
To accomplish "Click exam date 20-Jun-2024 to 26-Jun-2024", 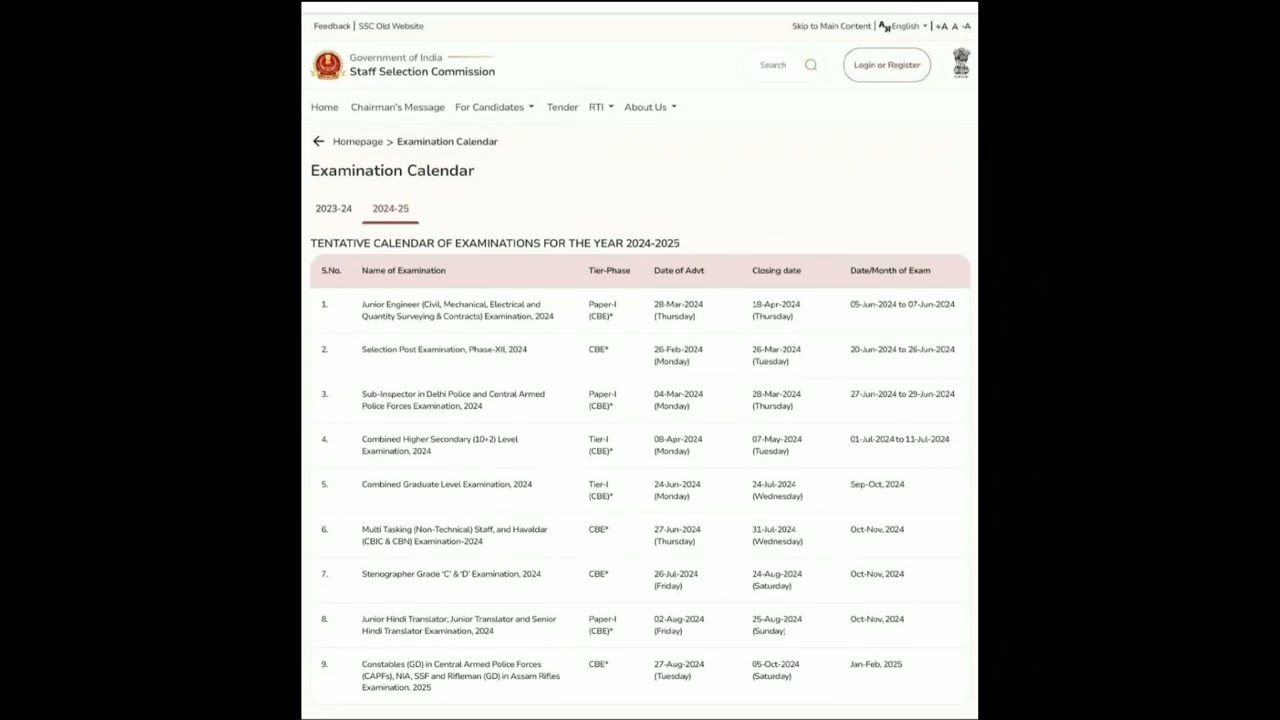I will 902,349.
